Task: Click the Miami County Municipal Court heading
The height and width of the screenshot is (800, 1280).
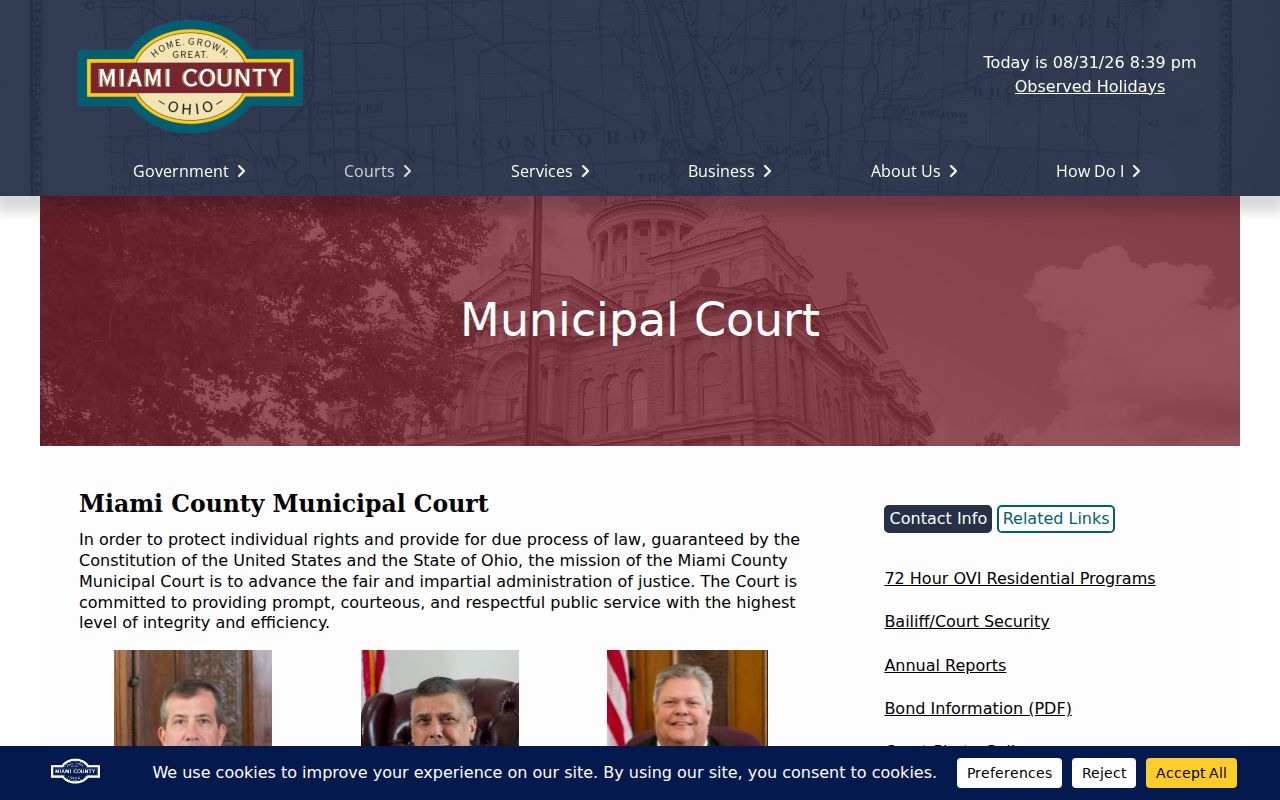Action: 284,503
